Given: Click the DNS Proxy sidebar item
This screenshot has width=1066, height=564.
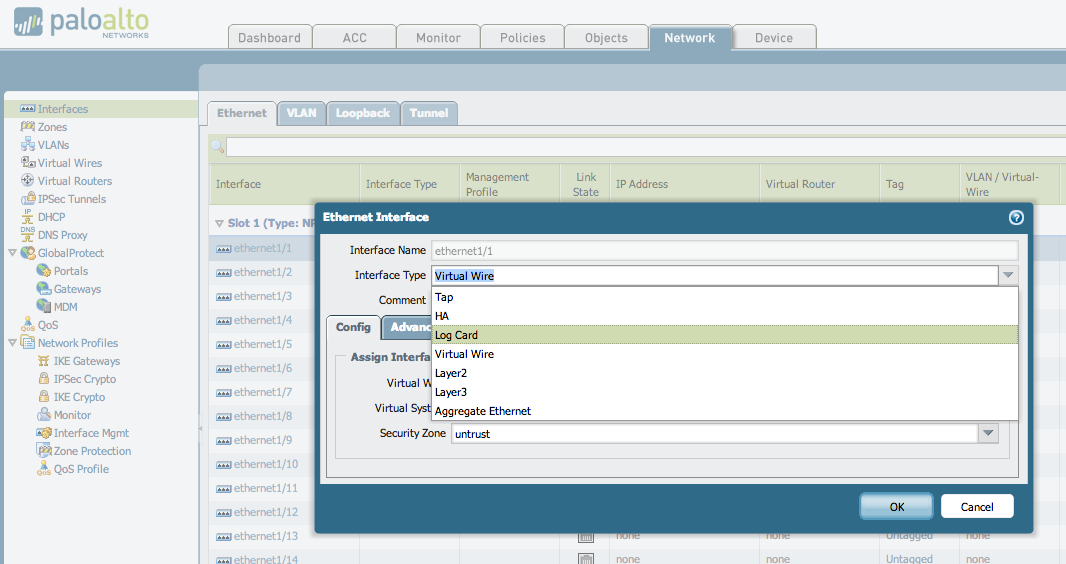Looking at the screenshot, I should 62,235.
